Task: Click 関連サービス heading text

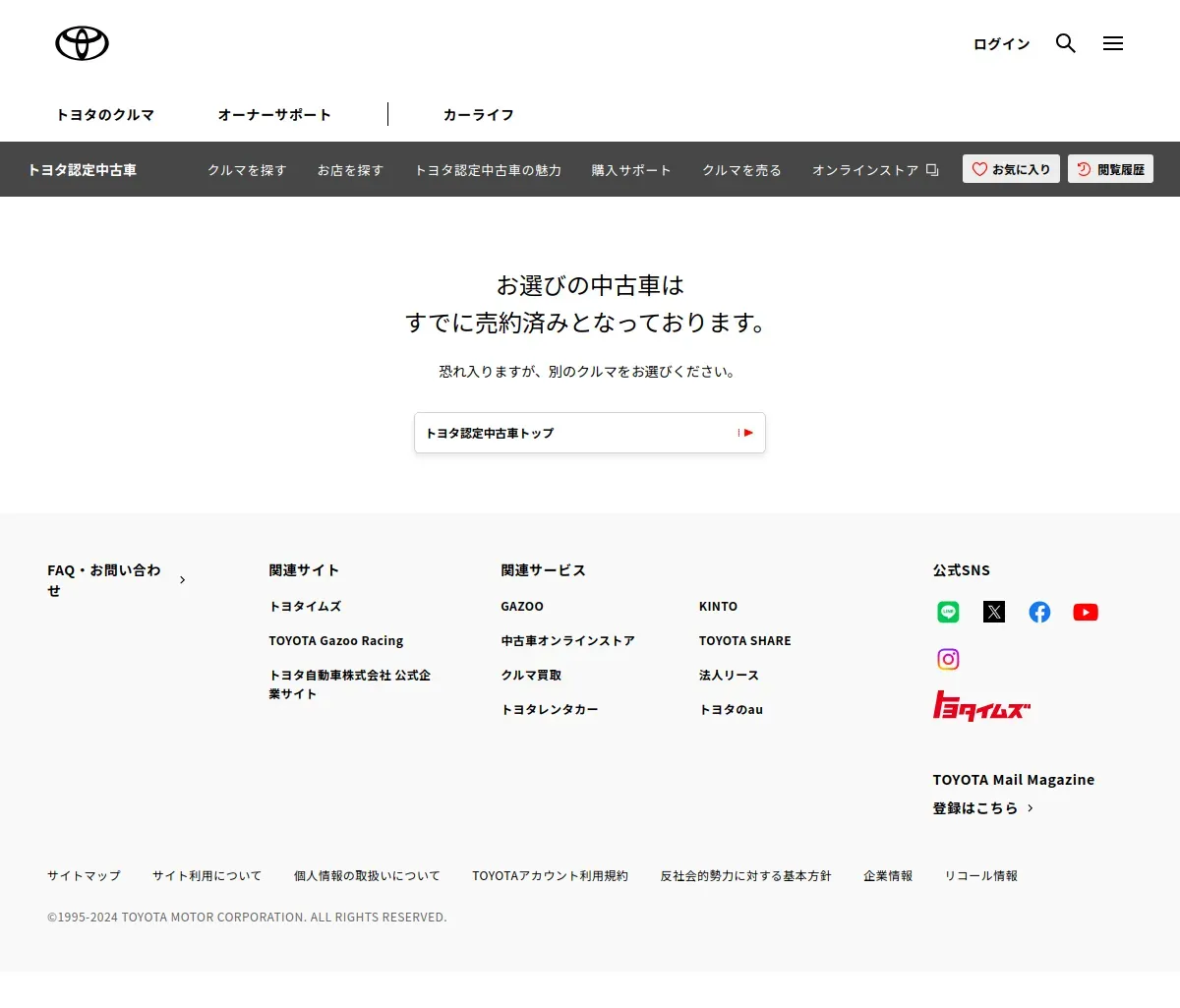Action: (543, 570)
